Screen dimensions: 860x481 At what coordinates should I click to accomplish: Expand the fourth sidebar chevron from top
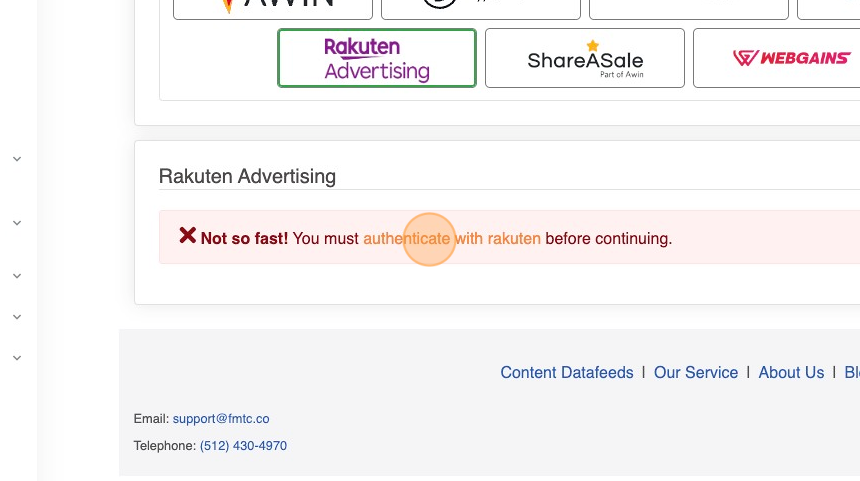[17, 317]
